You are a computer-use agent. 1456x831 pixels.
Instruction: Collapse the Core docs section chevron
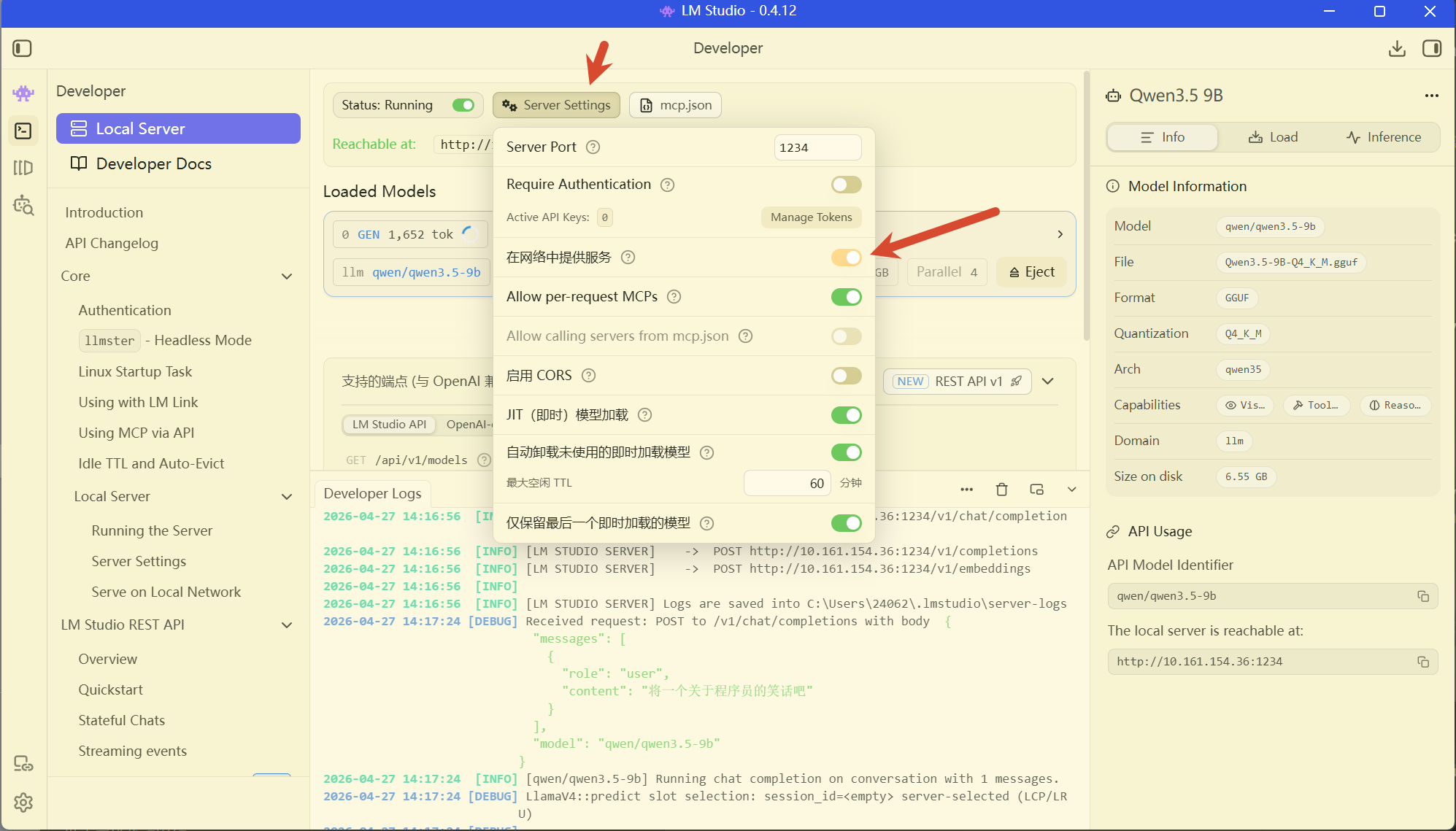point(287,277)
